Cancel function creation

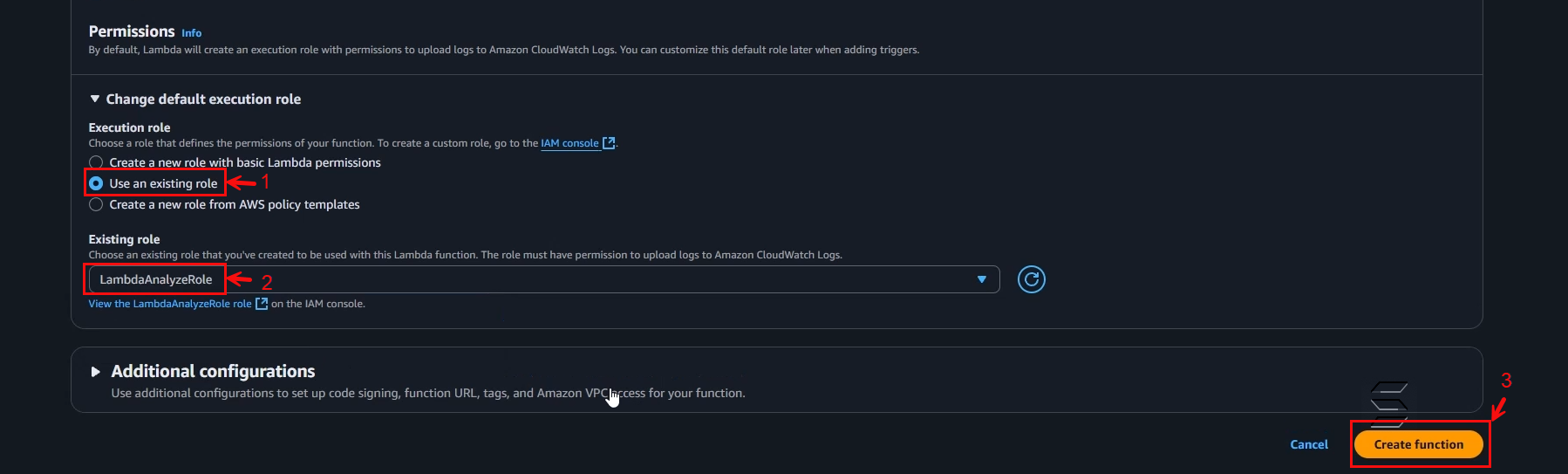(x=1309, y=444)
